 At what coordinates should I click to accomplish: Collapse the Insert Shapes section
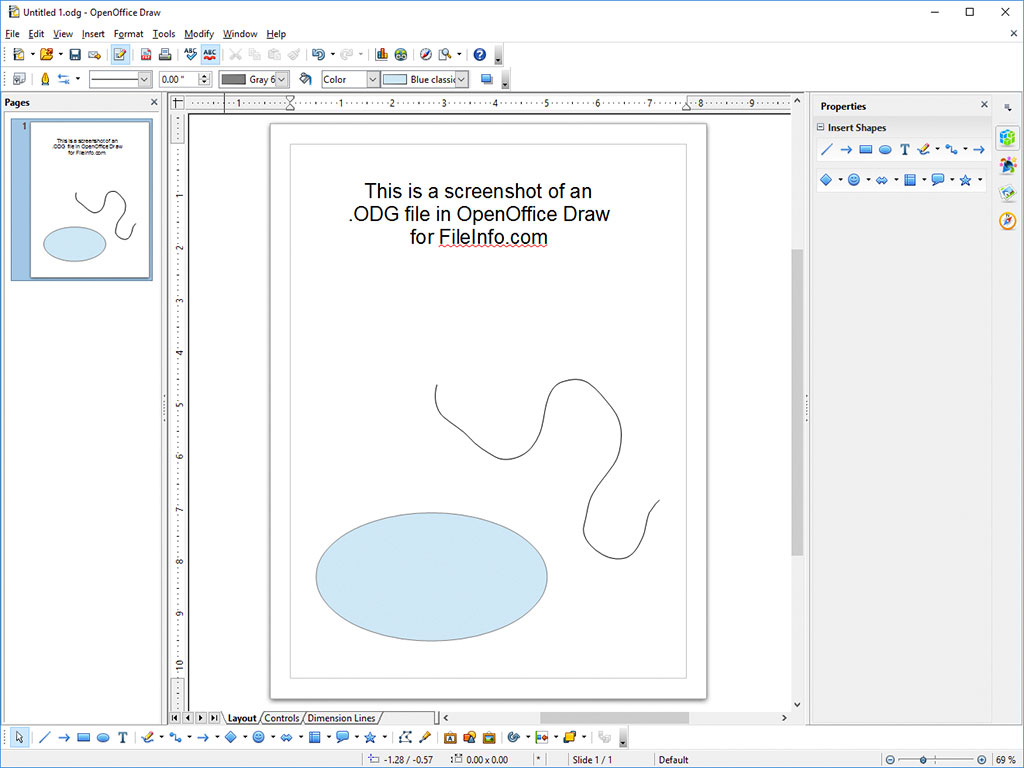point(821,128)
